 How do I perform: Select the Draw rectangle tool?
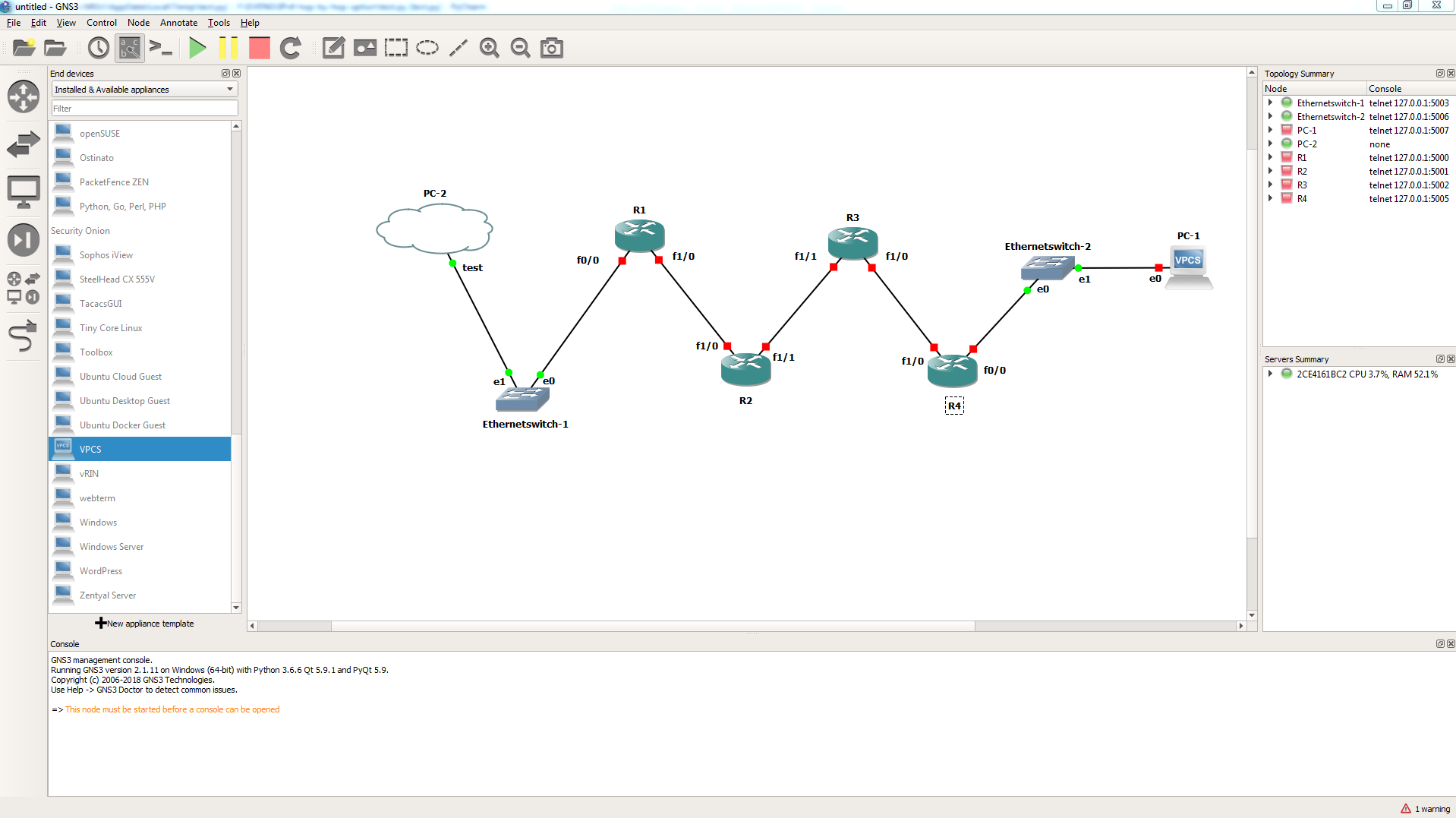point(396,48)
